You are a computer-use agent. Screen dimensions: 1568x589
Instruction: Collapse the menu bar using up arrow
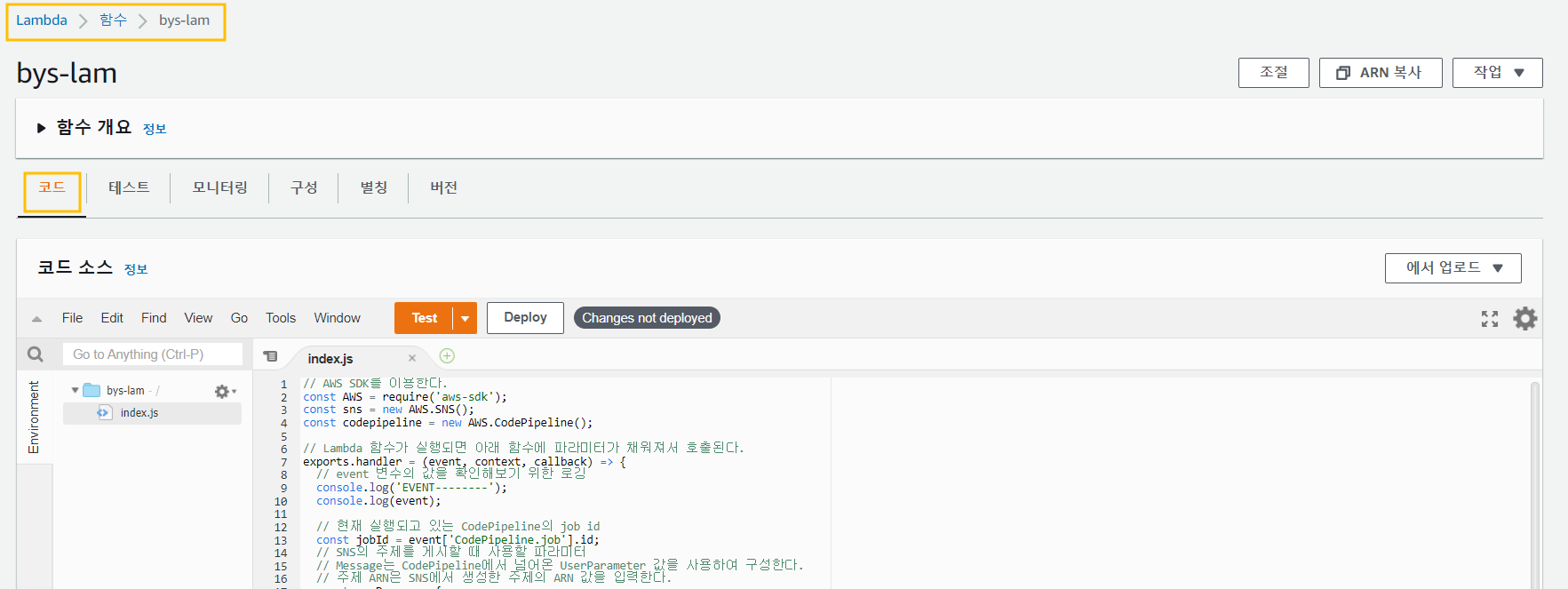[36, 318]
